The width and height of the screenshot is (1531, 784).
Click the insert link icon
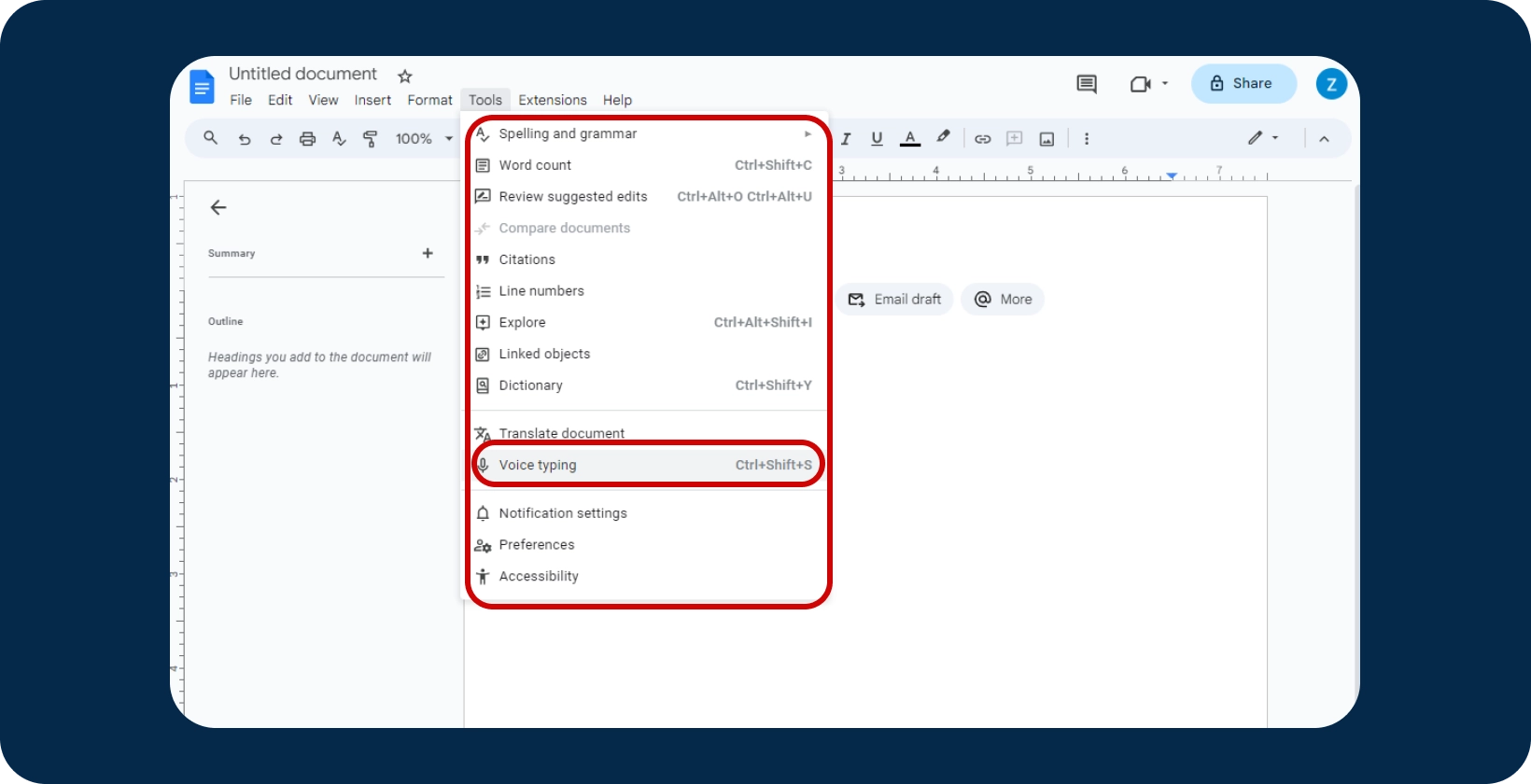point(983,139)
